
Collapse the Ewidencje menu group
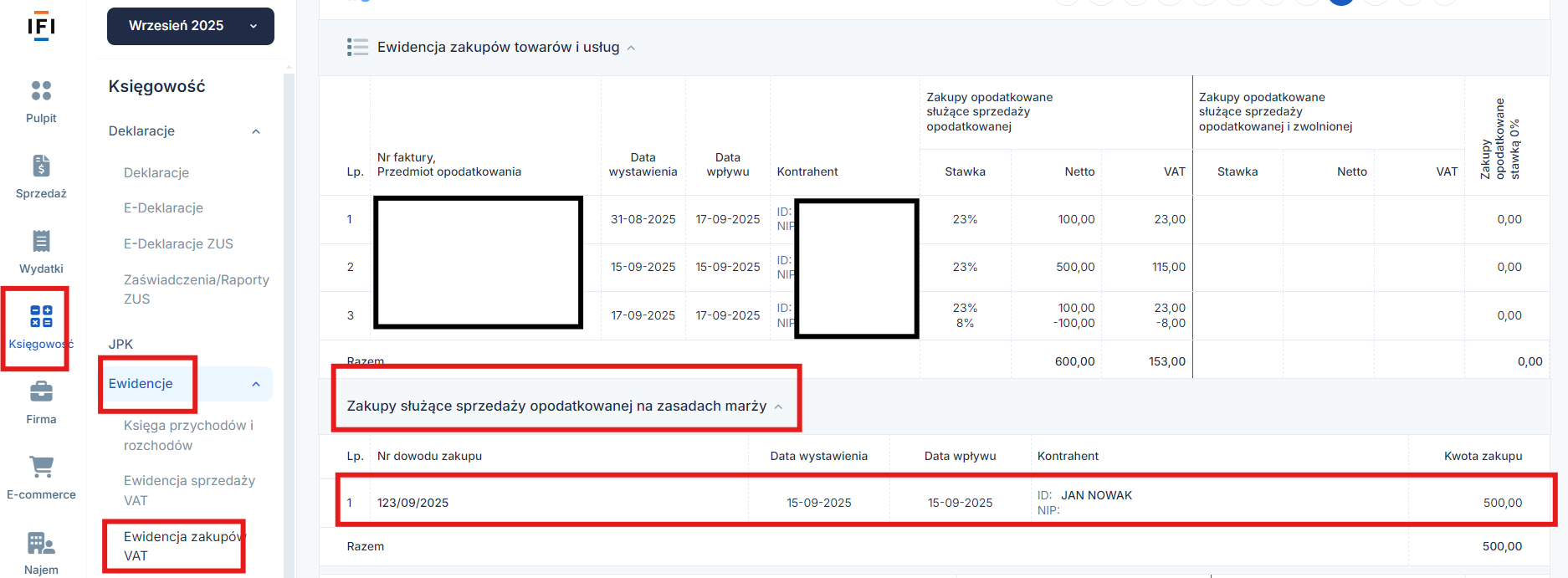(256, 384)
